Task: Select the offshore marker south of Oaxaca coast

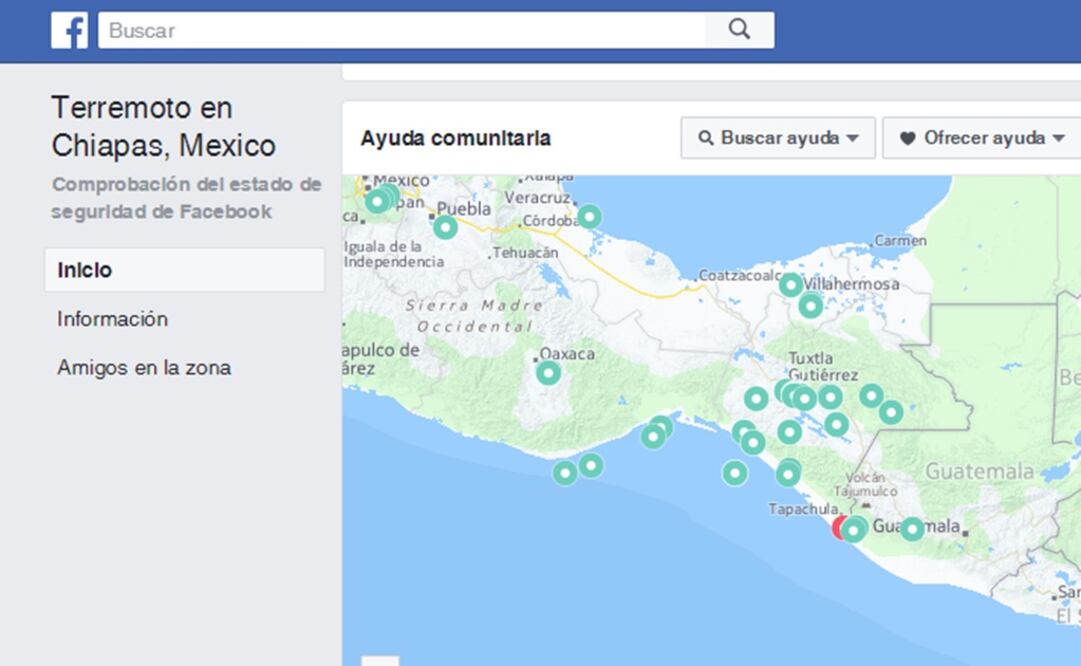Action: tap(565, 473)
